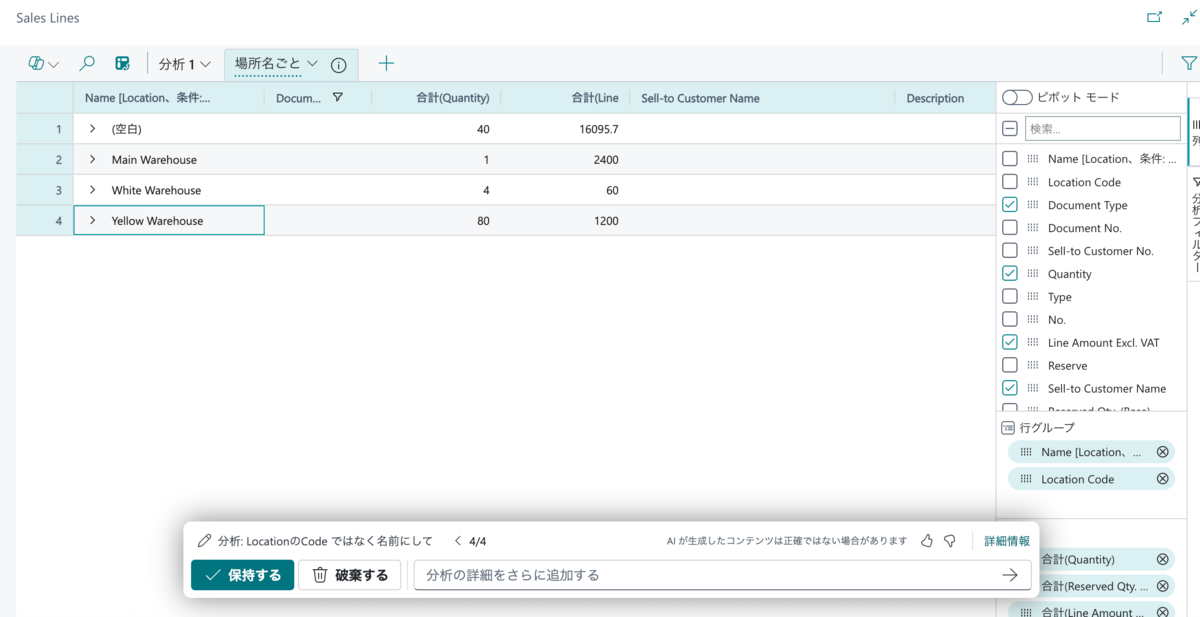Click thumbs down feedback icon
The image size is (1200, 617).
coord(950,541)
